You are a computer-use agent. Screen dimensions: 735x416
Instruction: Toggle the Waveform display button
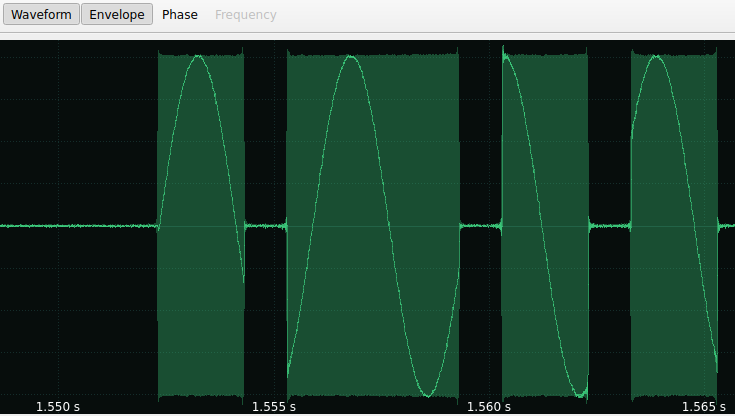tap(41, 15)
